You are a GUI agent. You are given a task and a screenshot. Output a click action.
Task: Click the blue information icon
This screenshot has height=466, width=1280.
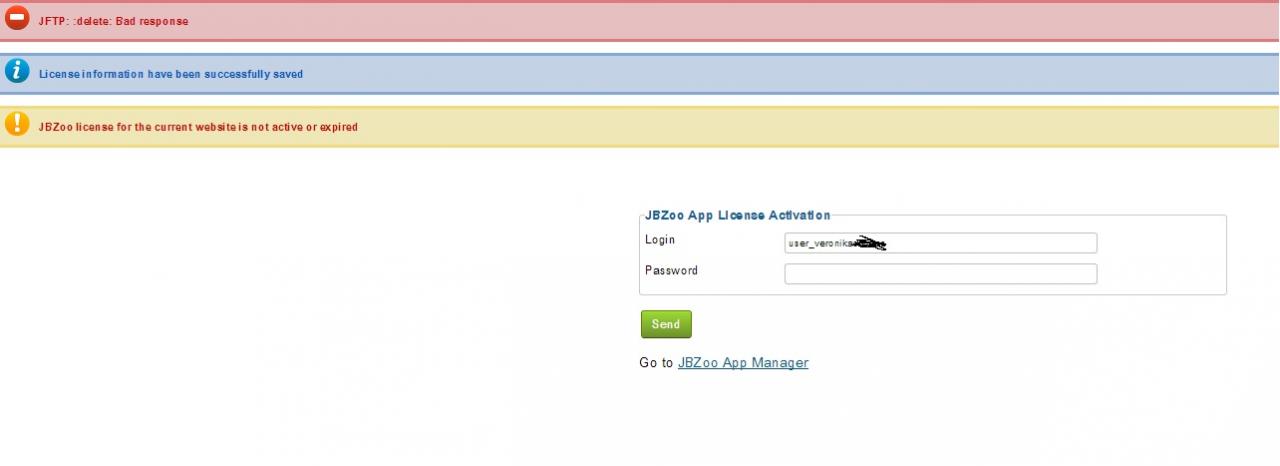tap(17, 71)
